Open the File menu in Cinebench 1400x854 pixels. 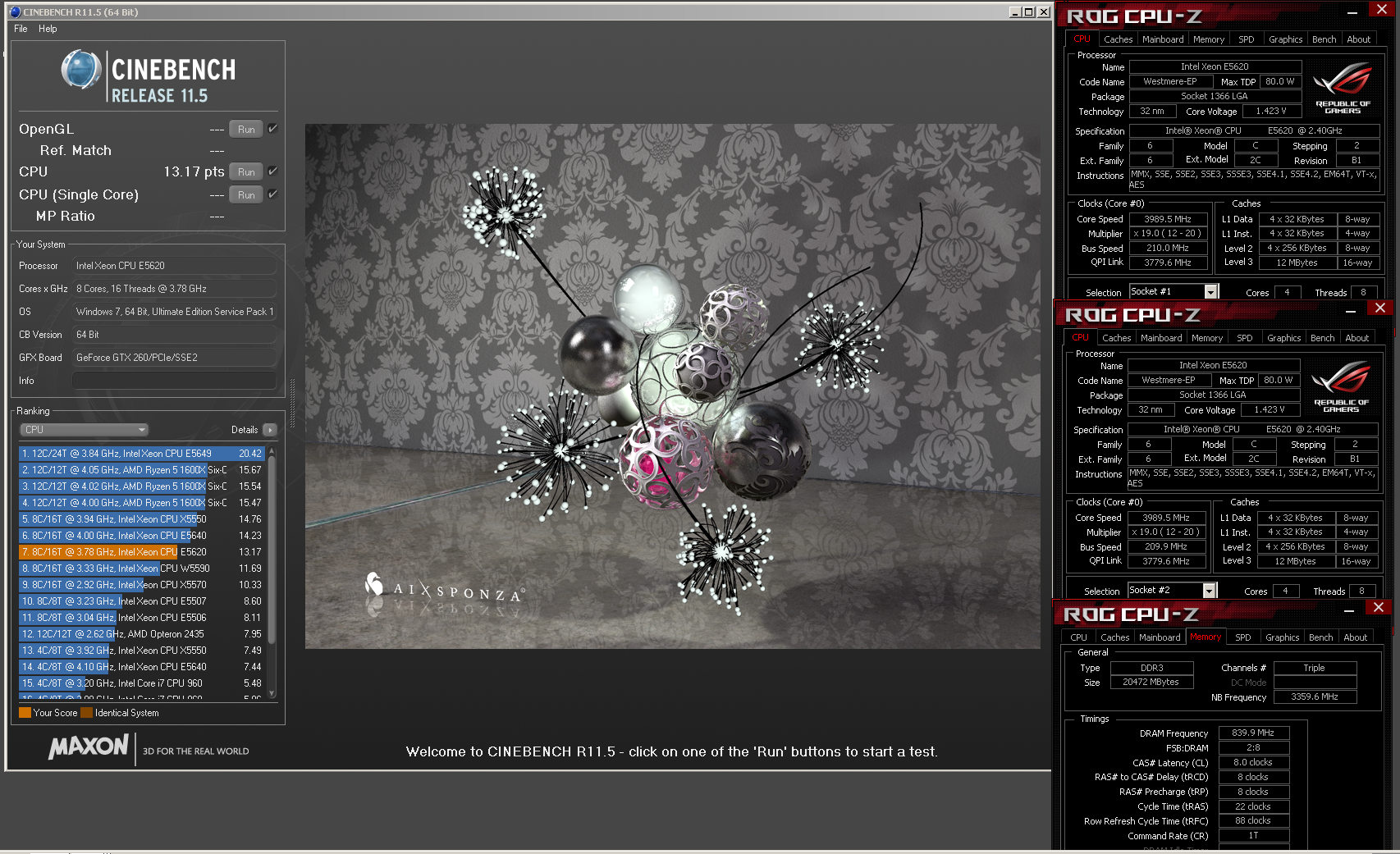(21, 29)
